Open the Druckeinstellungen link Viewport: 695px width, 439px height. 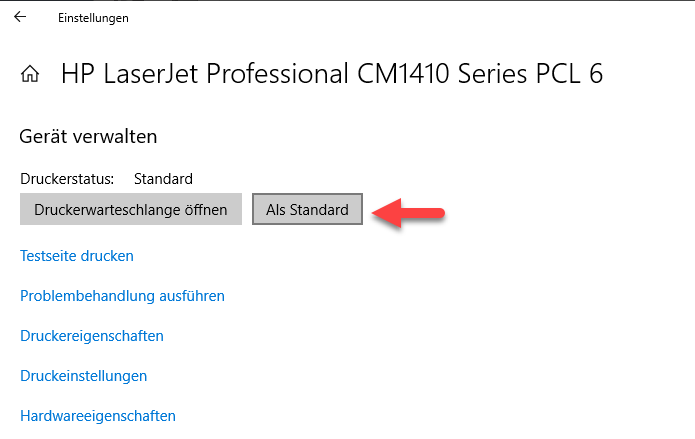click(84, 376)
